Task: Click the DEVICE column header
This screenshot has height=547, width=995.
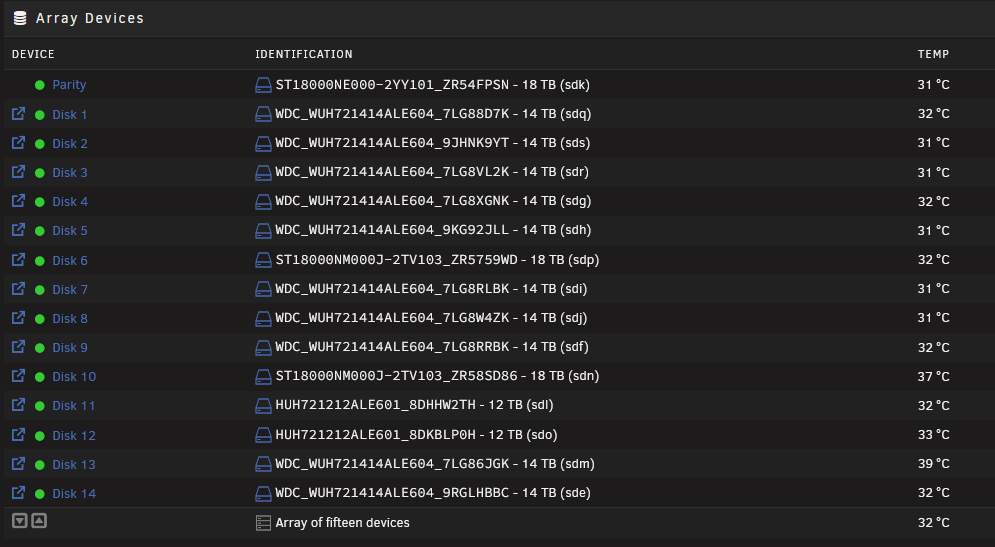Action: (33, 54)
